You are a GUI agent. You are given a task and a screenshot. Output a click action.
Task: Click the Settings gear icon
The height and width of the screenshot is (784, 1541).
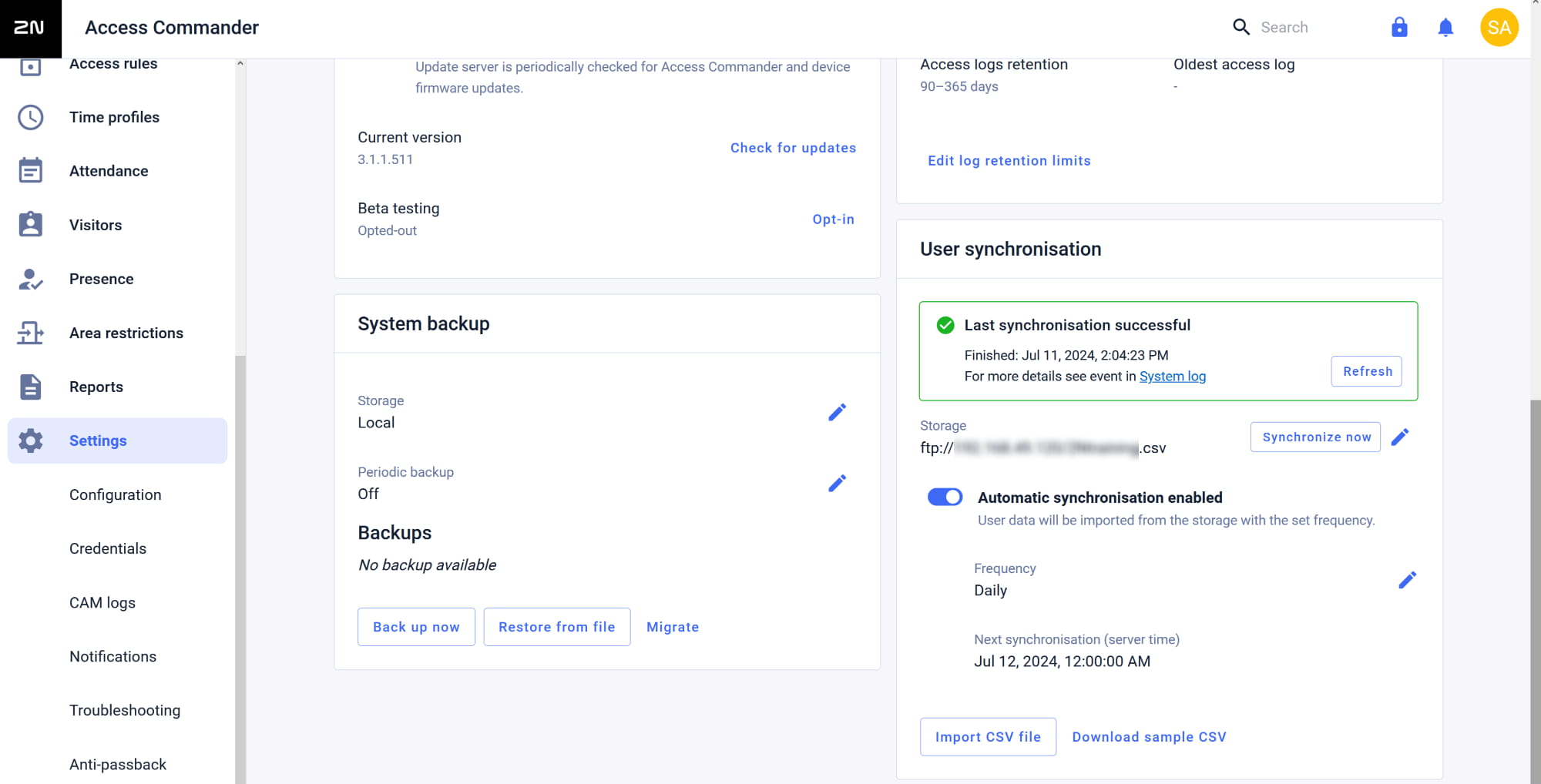(x=30, y=441)
